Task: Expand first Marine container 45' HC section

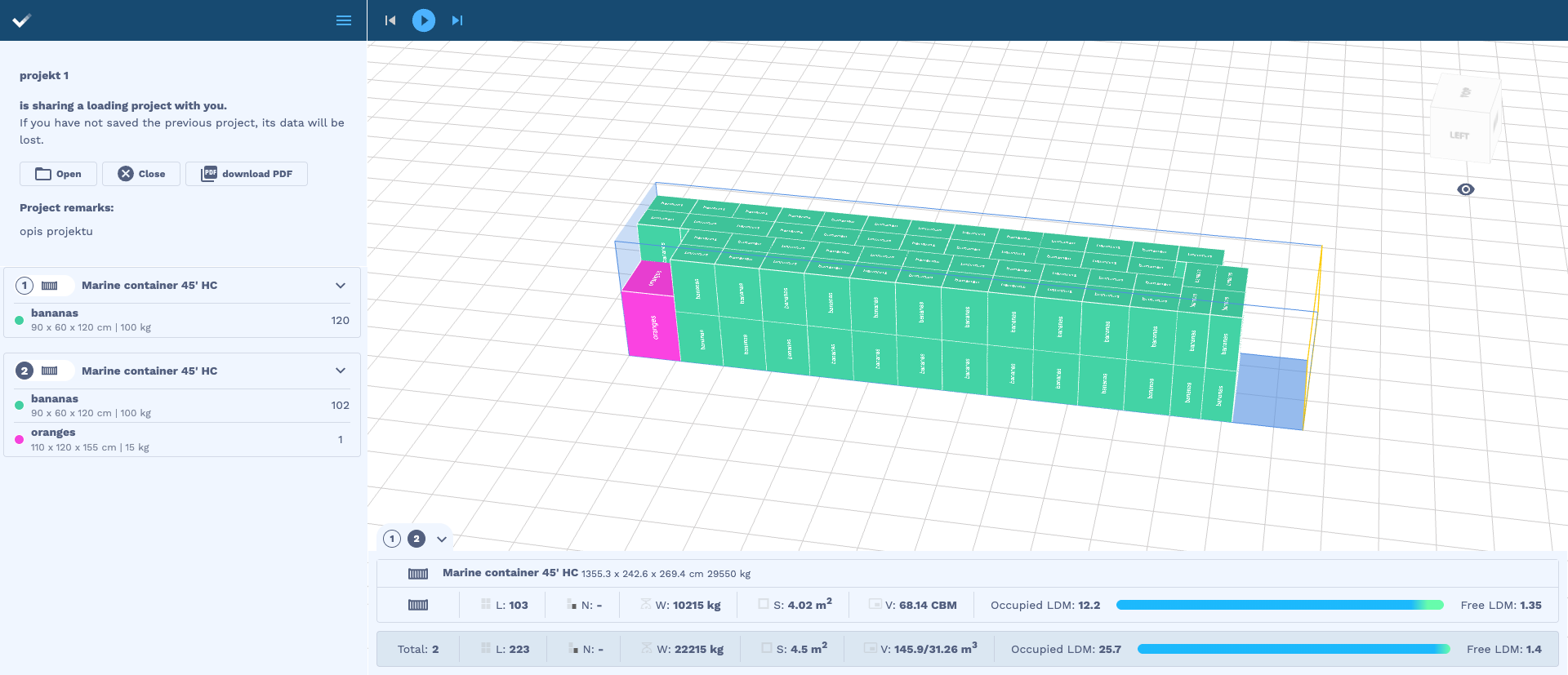Action: pos(341,286)
